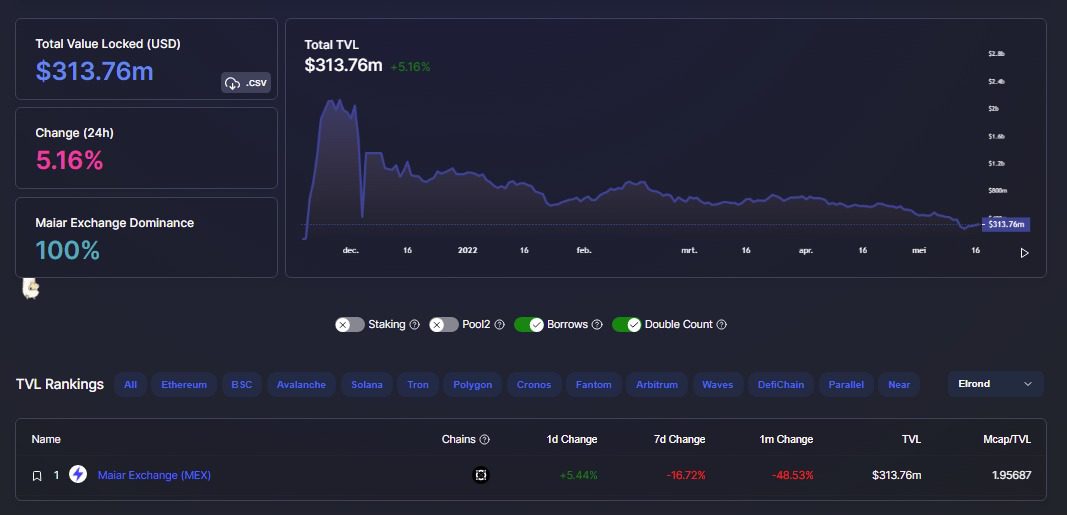Disable the Double Count toggle
This screenshot has width=1067, height=515.
[x=627, y=325]
